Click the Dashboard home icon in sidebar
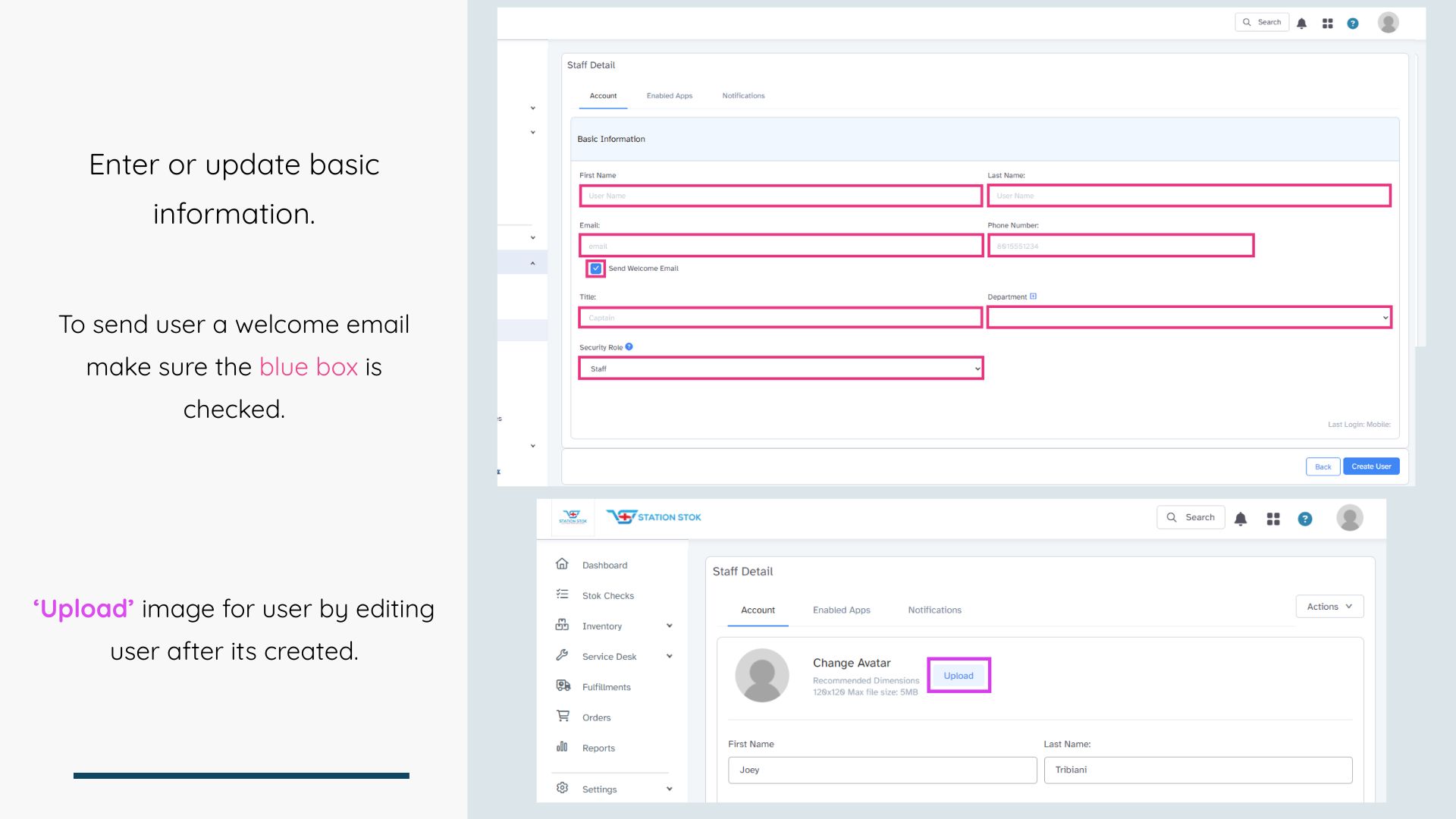The height and width of the screenshot is (819, 1456). [x=562, y=564]
